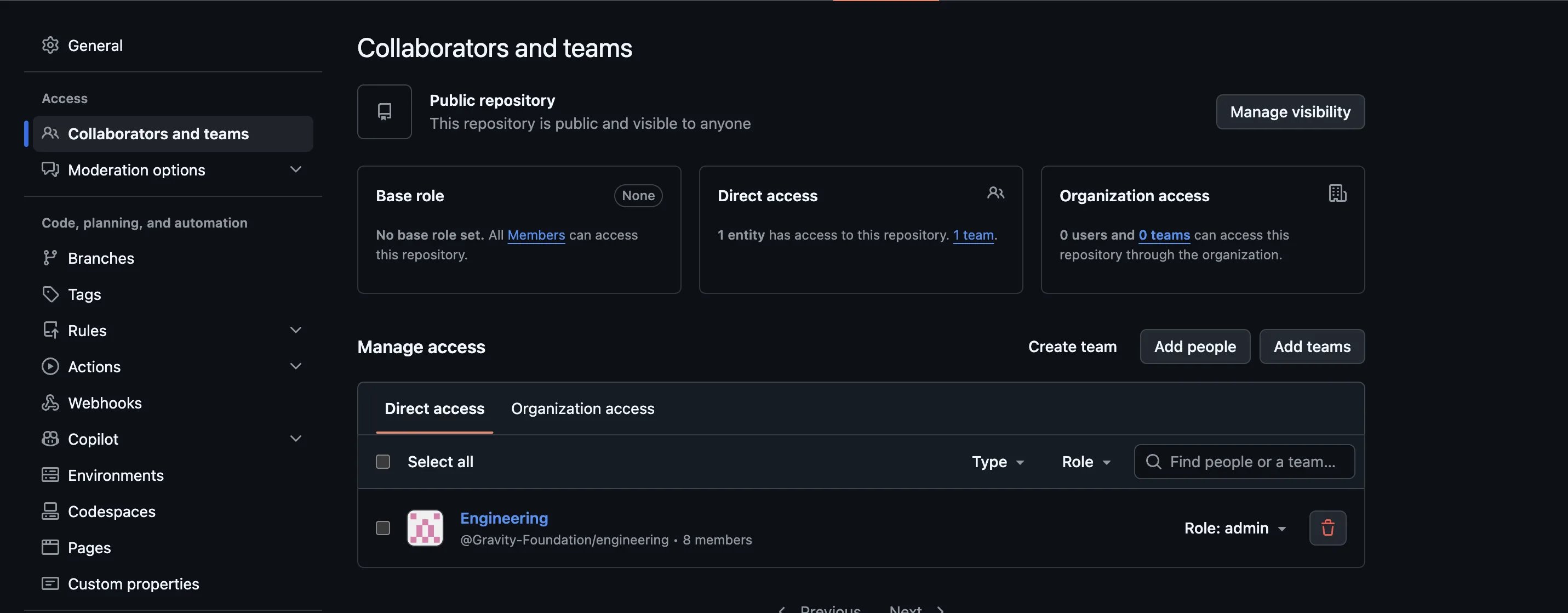Image resolution: width=1568 pixels, height=613 pixels.
Task: Focus the Find people or a team field
Action: (x=1244, y=461)
